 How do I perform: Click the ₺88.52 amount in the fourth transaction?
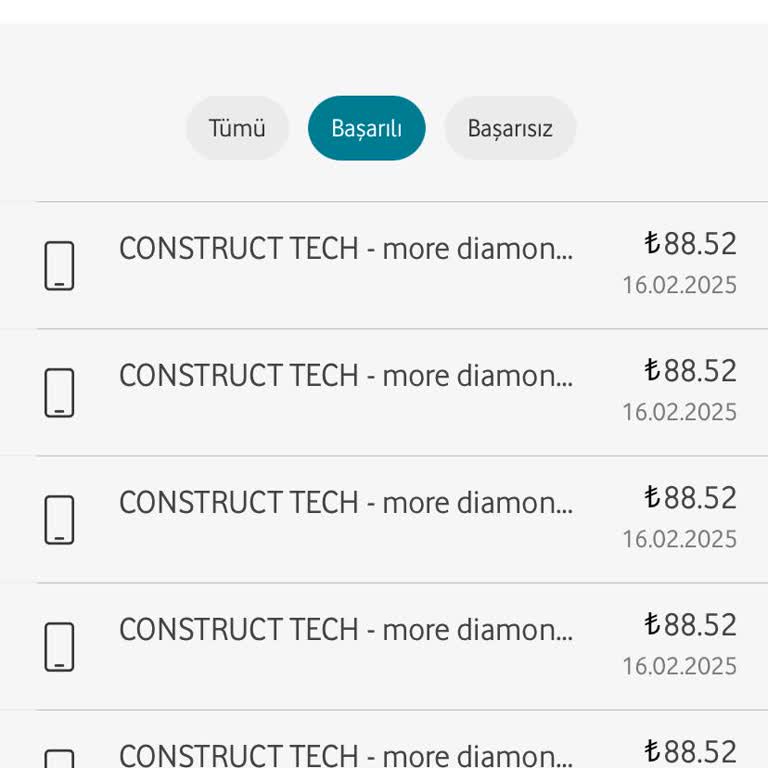pyautogui.click(x=690, y=625)
